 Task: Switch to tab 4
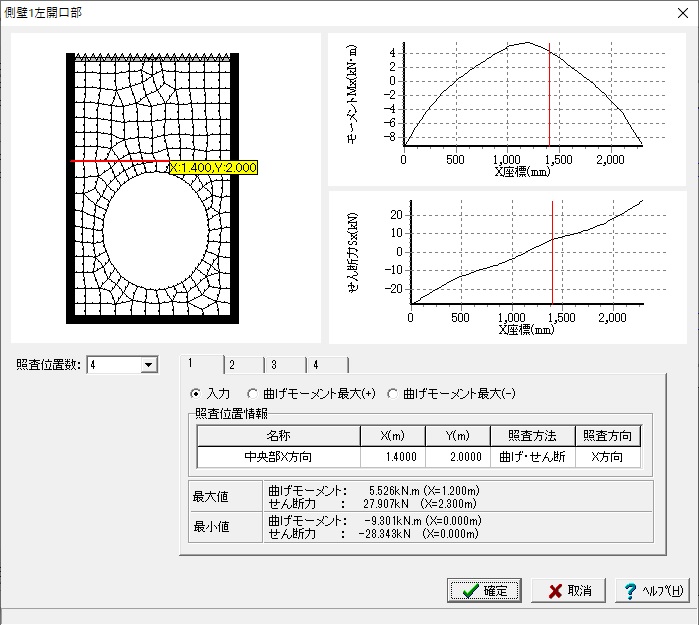(327, 365)
